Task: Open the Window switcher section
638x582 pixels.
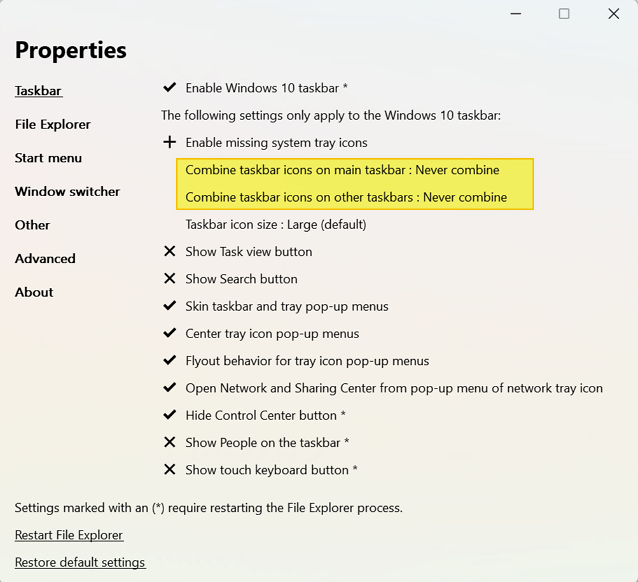Action: (67, 191)
